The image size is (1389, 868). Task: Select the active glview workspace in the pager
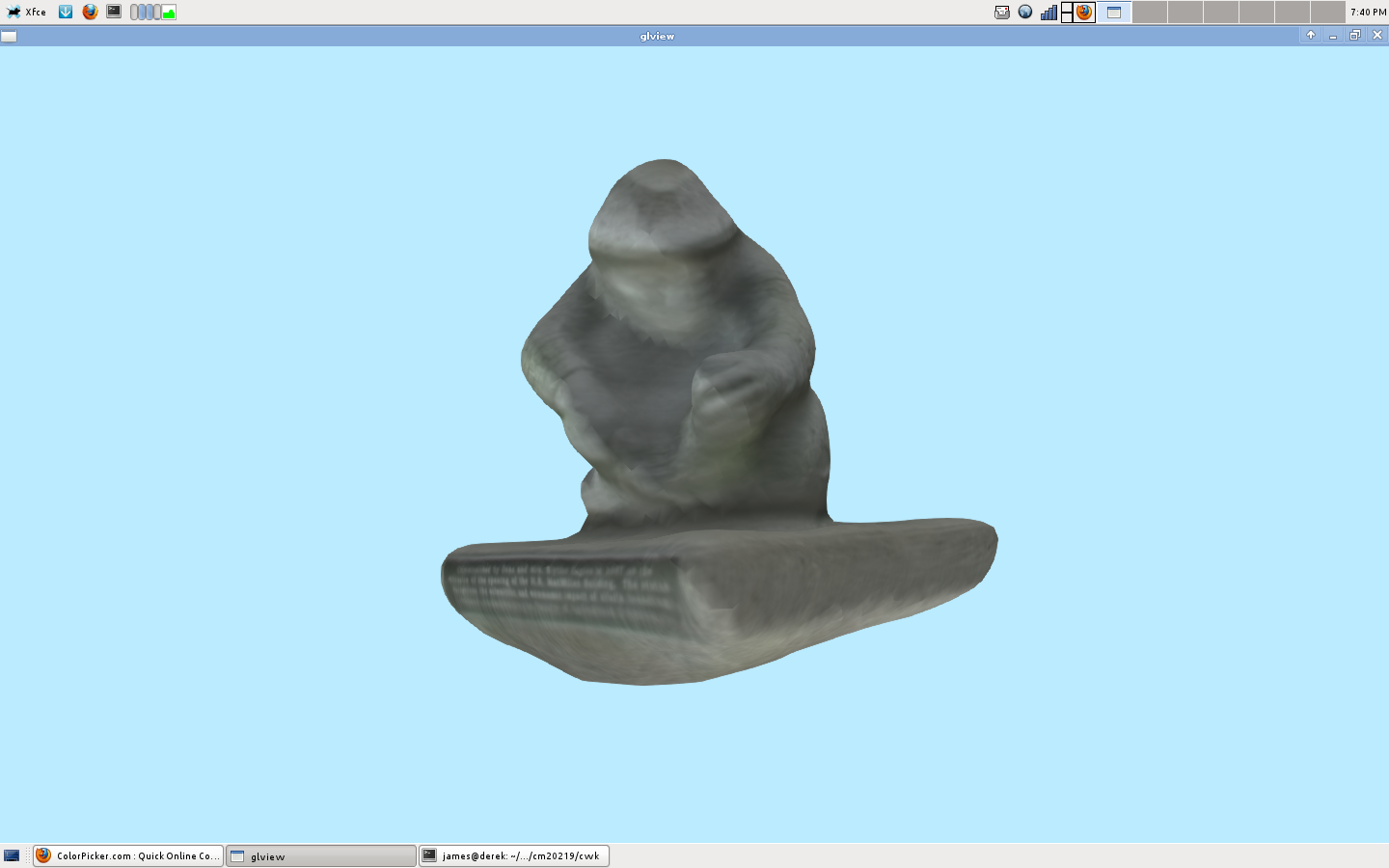click(1114, 12)
